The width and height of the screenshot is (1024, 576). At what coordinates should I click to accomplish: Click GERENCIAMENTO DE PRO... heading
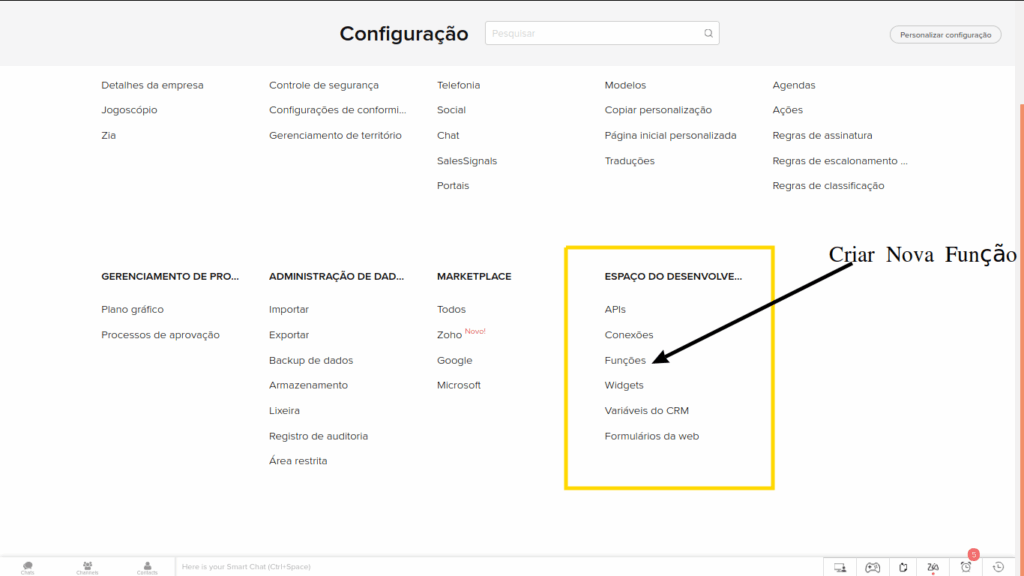170,276
